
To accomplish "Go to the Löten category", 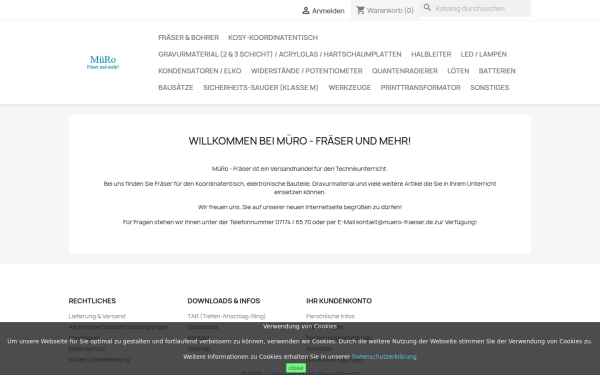I will coord(458,71).
